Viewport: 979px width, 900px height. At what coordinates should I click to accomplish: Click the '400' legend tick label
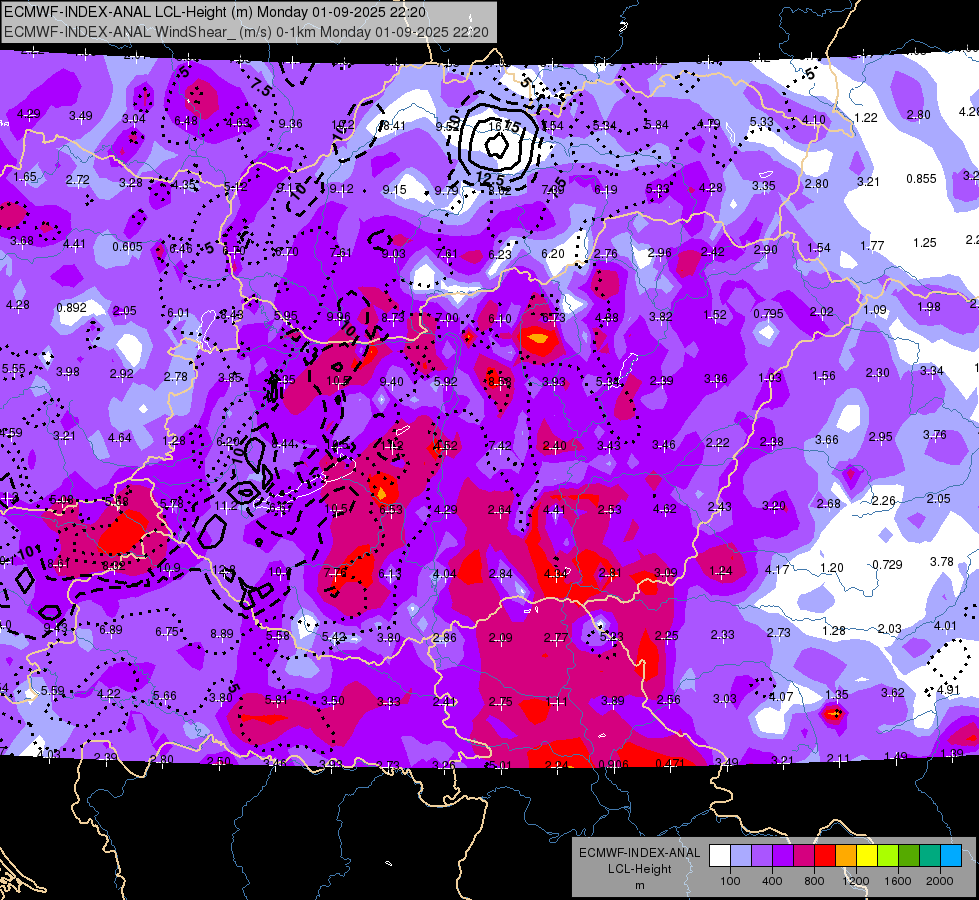click(772, 881)
